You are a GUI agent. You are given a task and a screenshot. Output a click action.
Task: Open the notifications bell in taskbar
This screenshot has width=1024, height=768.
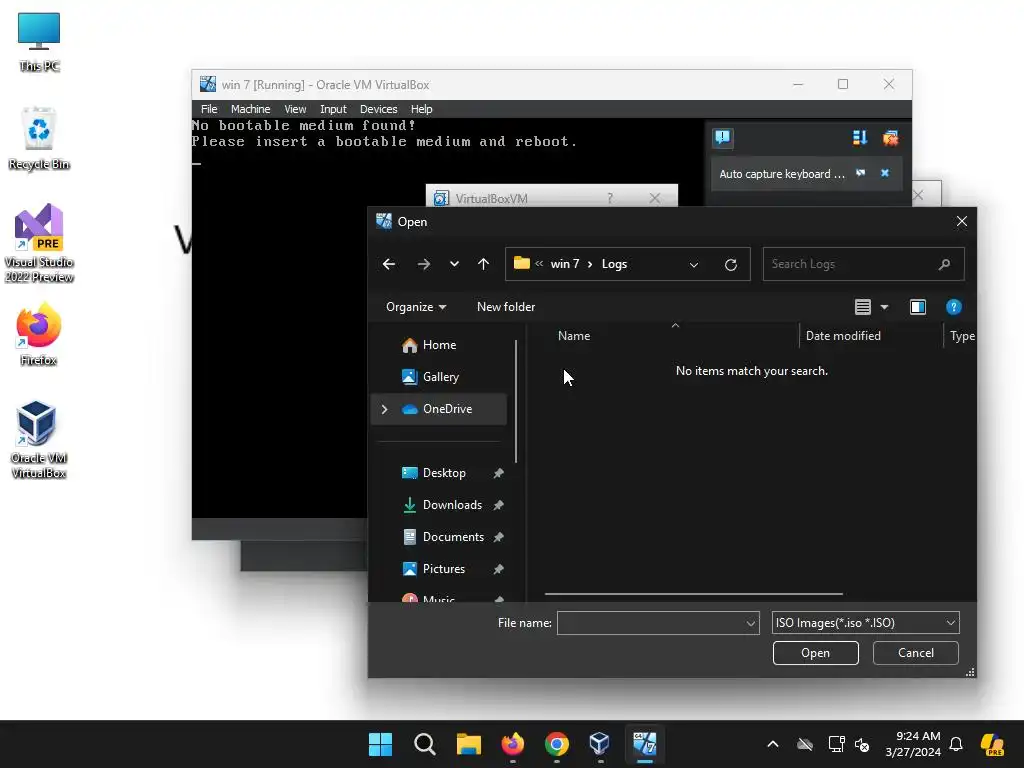coord(956,744)
